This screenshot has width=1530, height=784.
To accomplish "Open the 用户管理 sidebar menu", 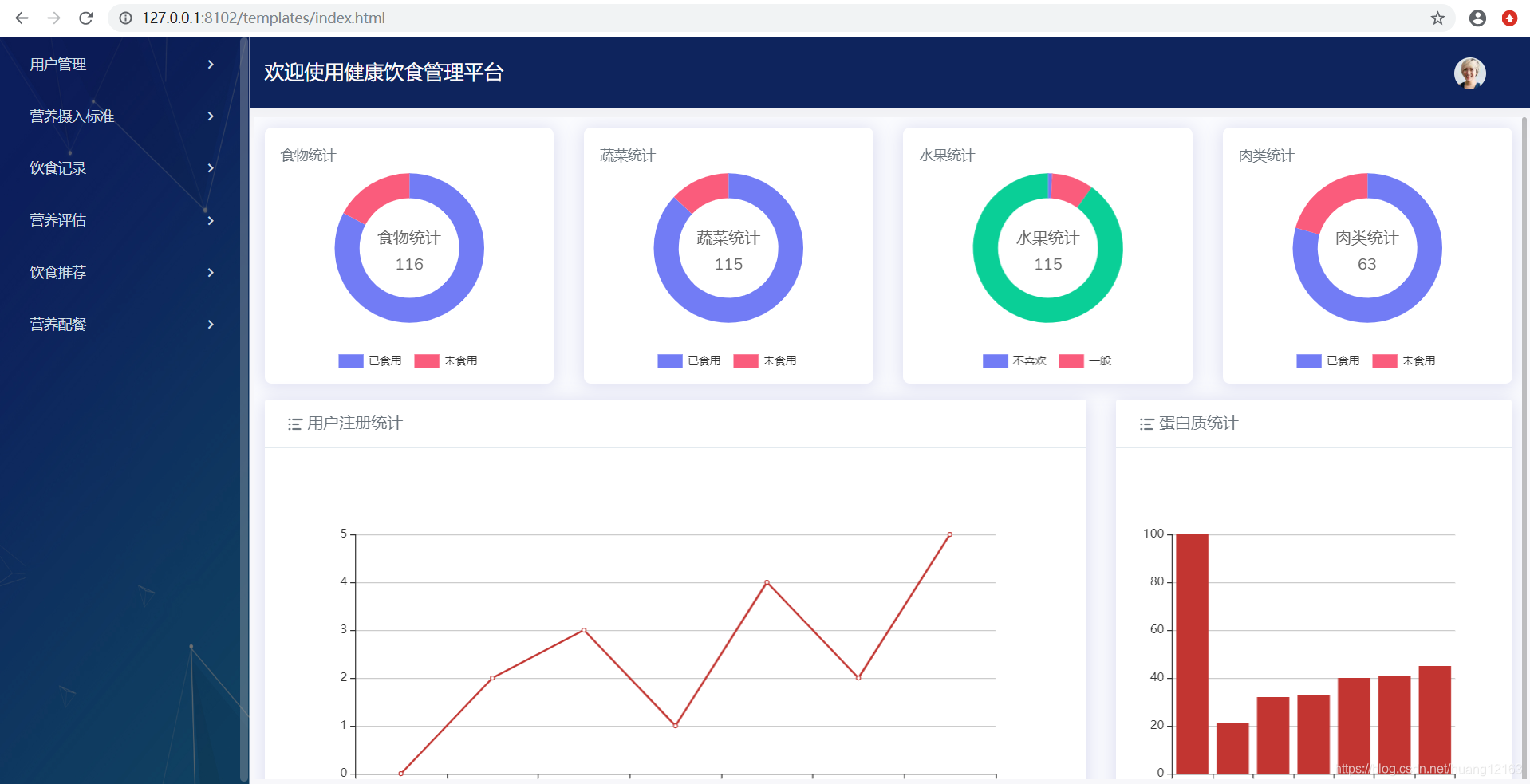I will (x=120, y=65).
